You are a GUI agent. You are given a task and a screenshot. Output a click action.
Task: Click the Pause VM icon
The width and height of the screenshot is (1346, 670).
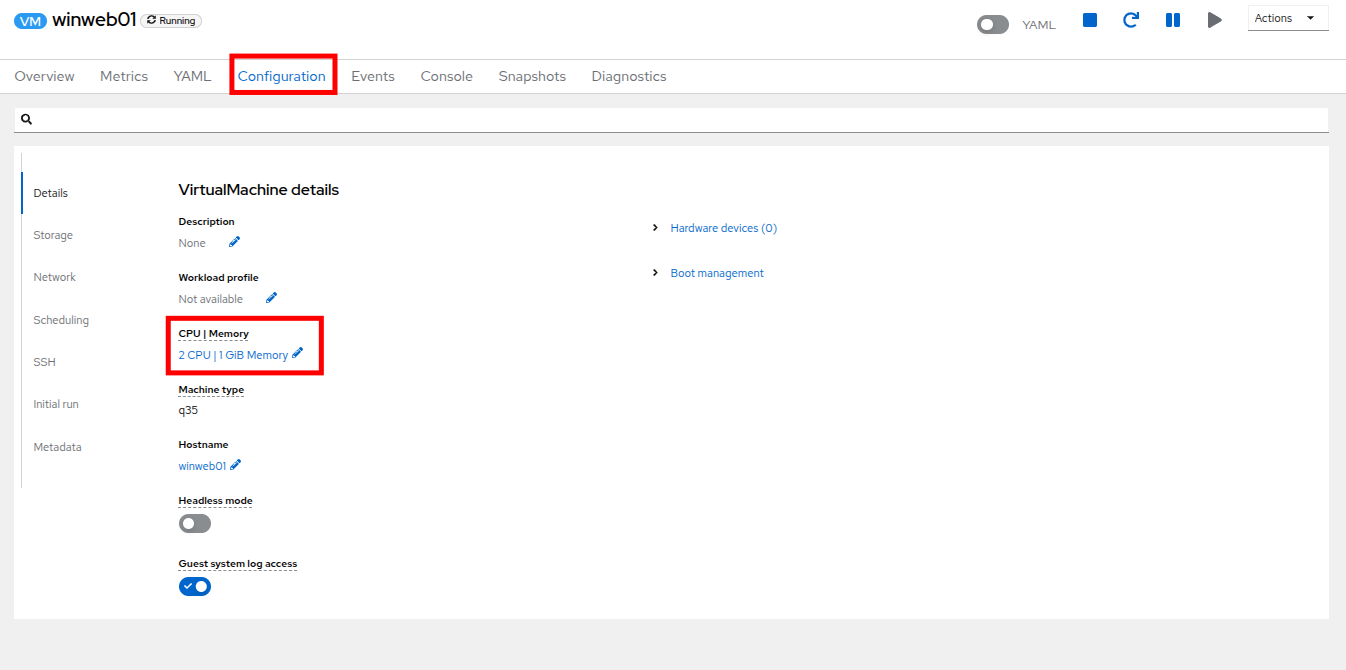tap(1173, 20)
